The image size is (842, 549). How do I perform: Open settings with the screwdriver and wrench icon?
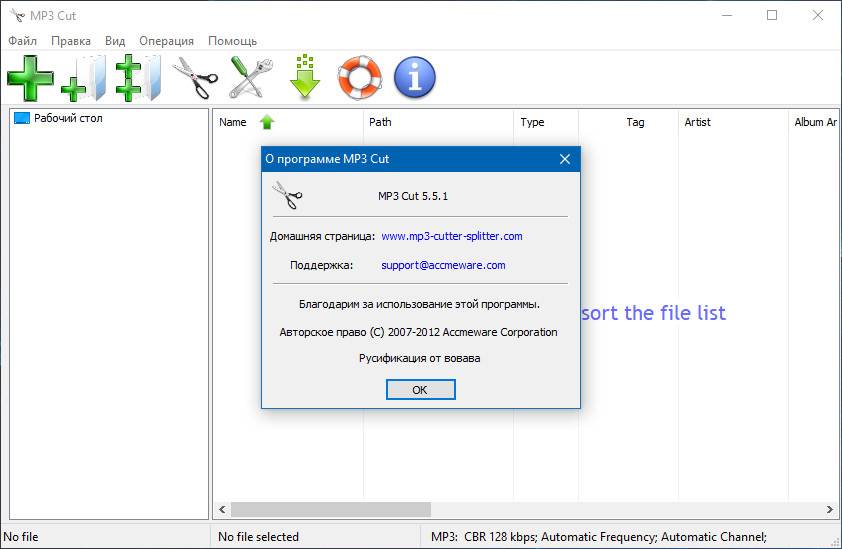[x=250, y=78]
